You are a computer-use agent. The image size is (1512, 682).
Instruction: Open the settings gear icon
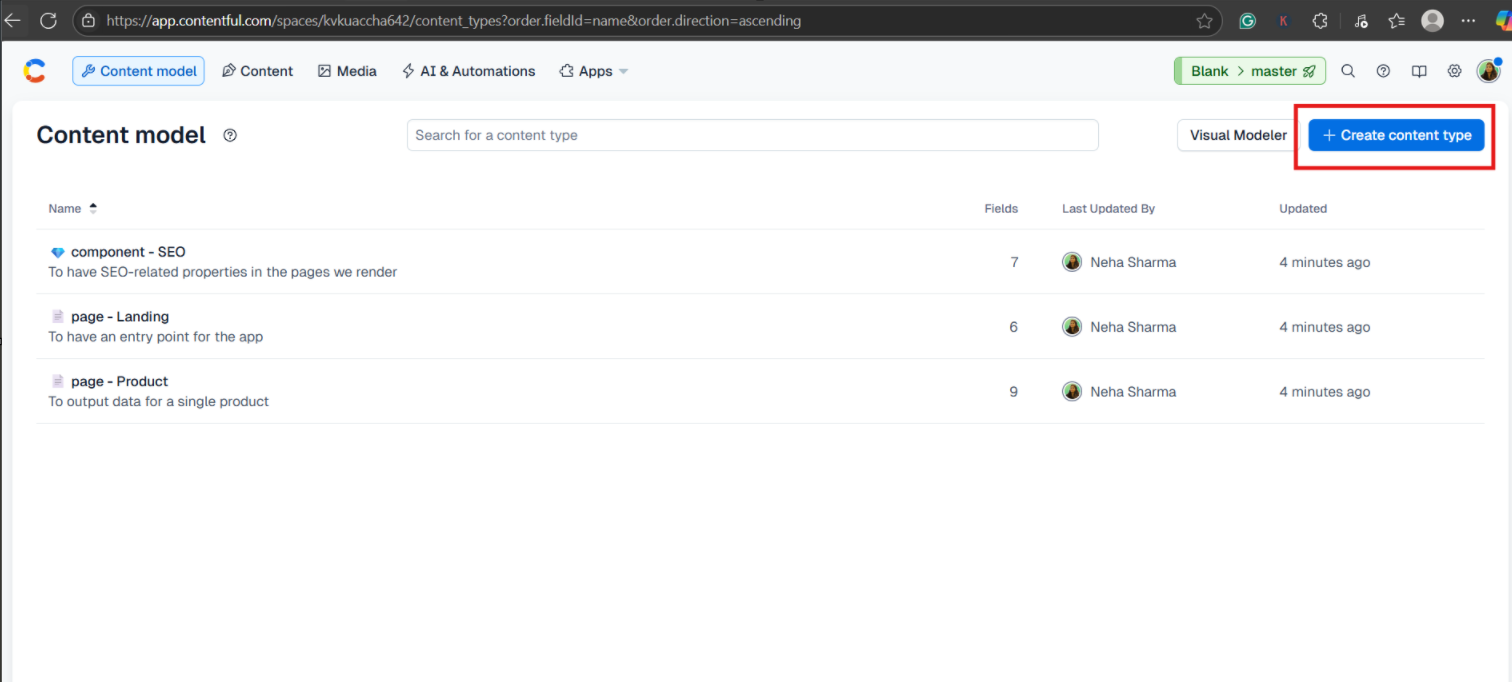pyautogui.click(x=1454, y=71)
